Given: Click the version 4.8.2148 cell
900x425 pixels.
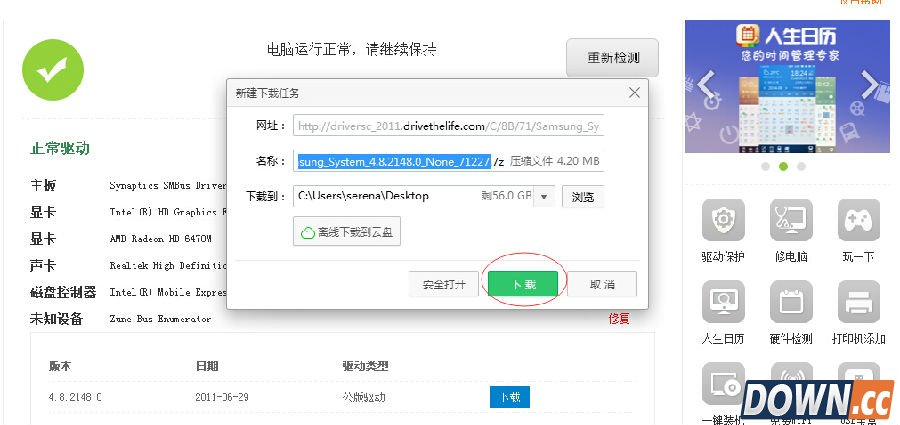Looking at the screenshot, I should [x=75, y=397].
